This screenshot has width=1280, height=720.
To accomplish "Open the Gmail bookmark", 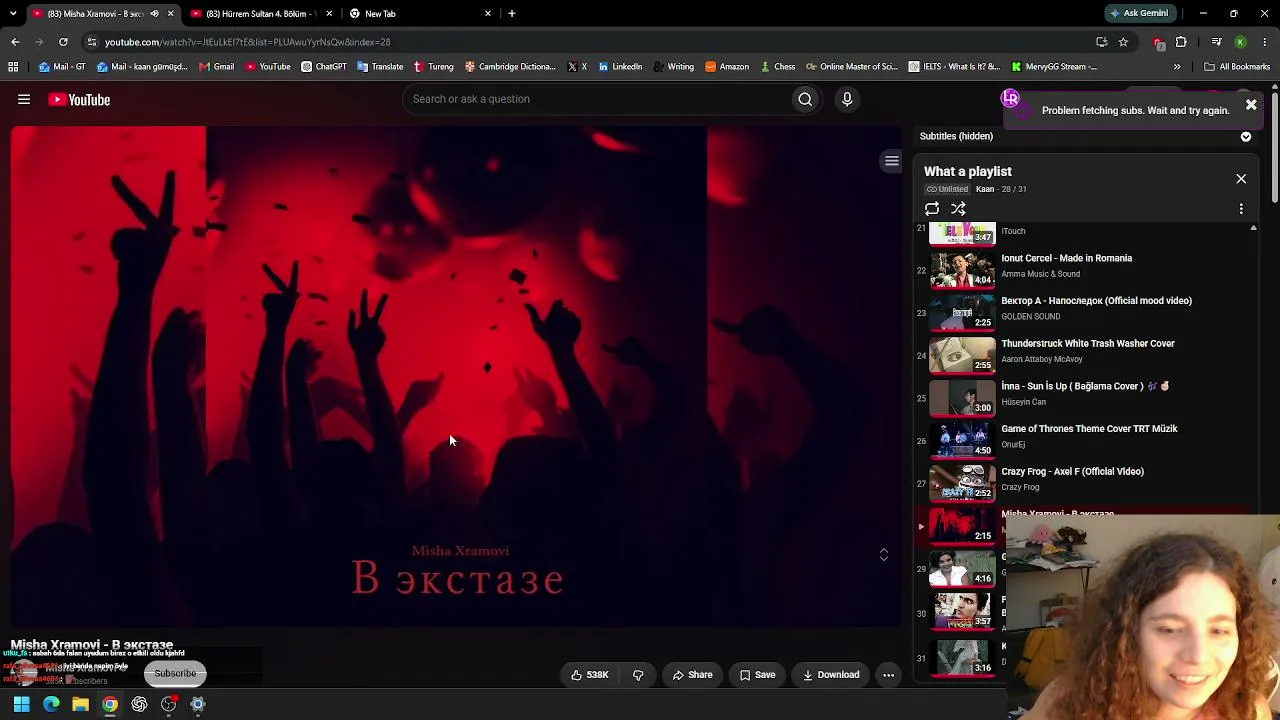I will [216, 67].
